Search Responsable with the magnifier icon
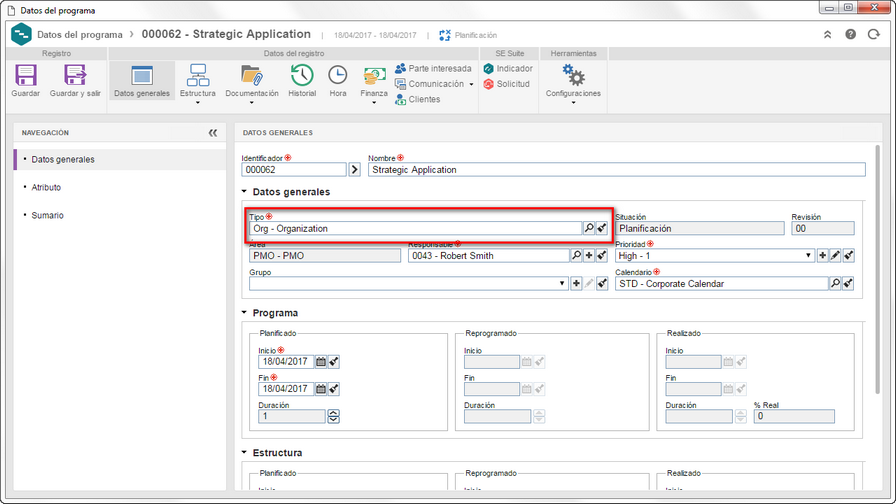The image size is (896, 504). [577, 255]
